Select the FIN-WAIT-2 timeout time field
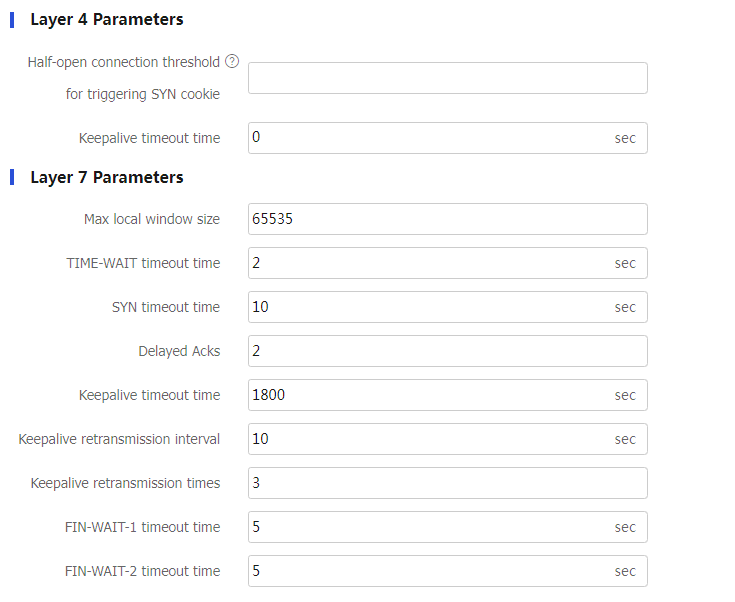735x602 pixels. (x=430, y=571)
